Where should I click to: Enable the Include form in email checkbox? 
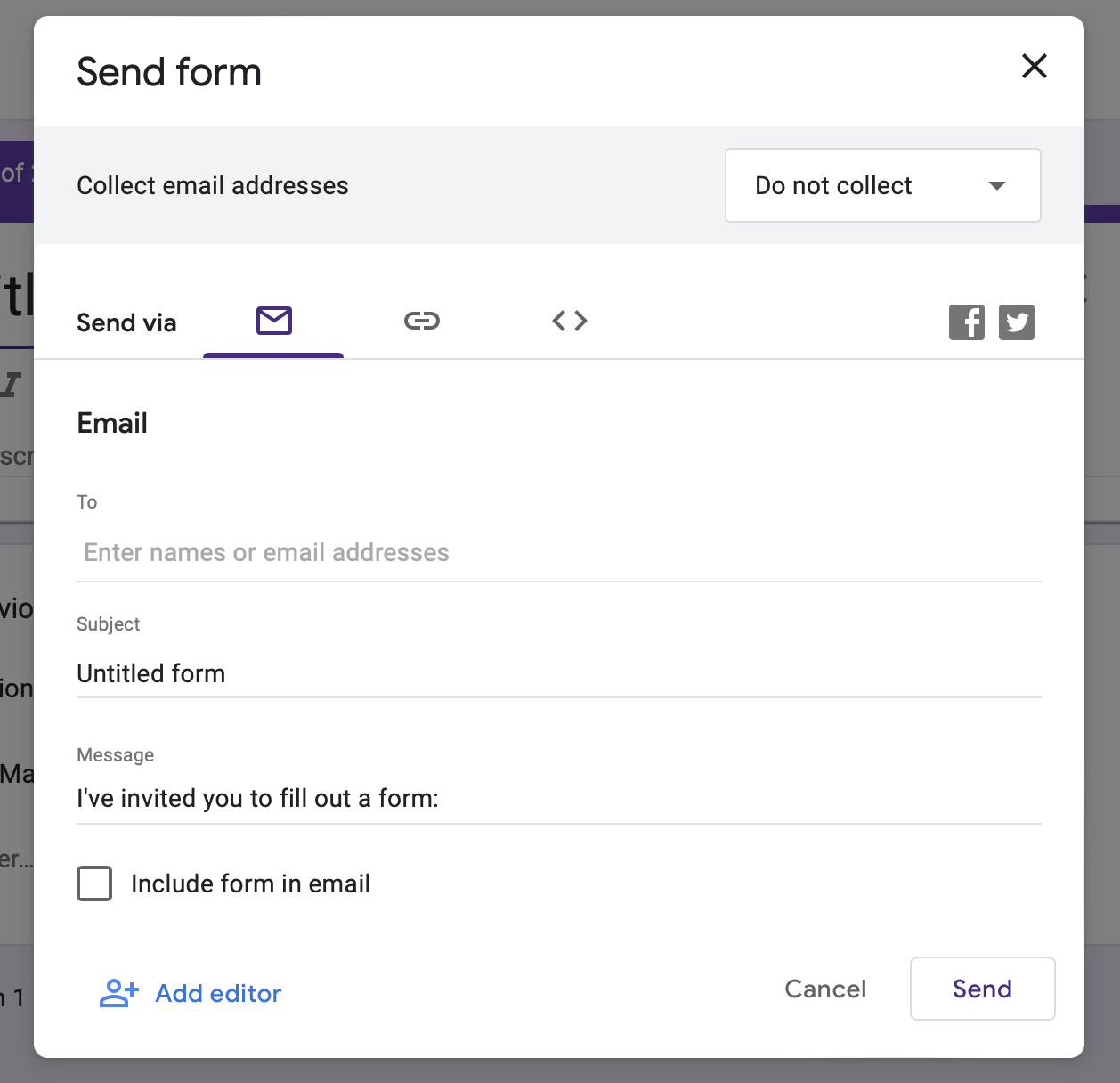(94, 883)
